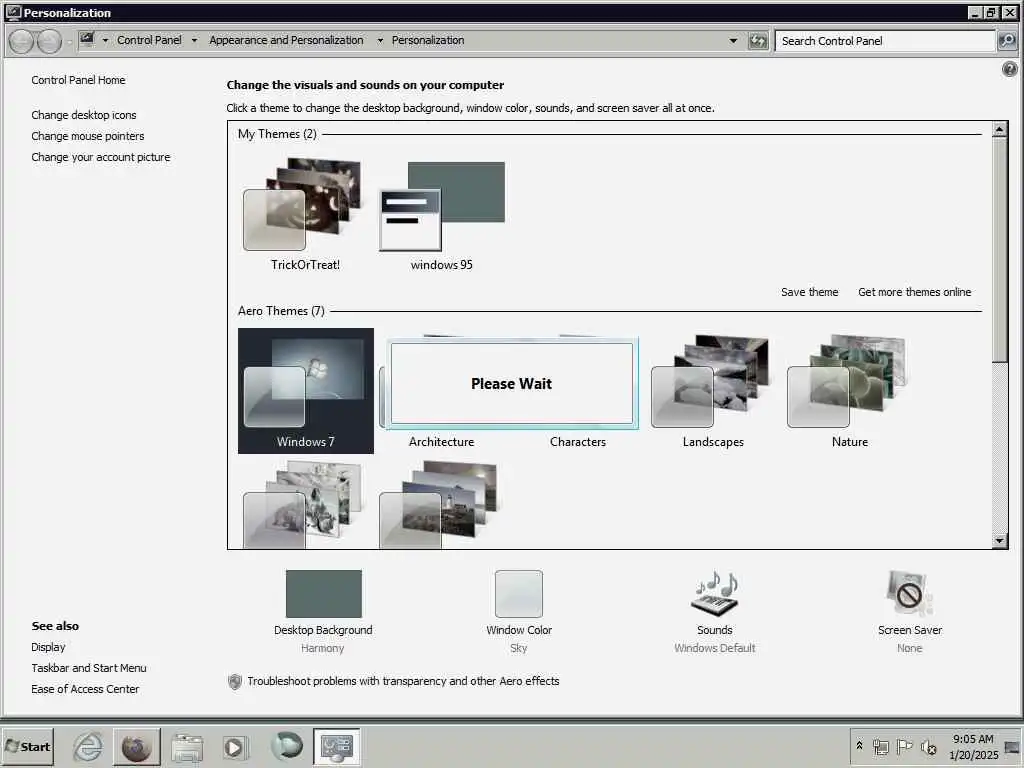
Task: Launch Internet Explorer from taskbar
Action: coord(88,746)
